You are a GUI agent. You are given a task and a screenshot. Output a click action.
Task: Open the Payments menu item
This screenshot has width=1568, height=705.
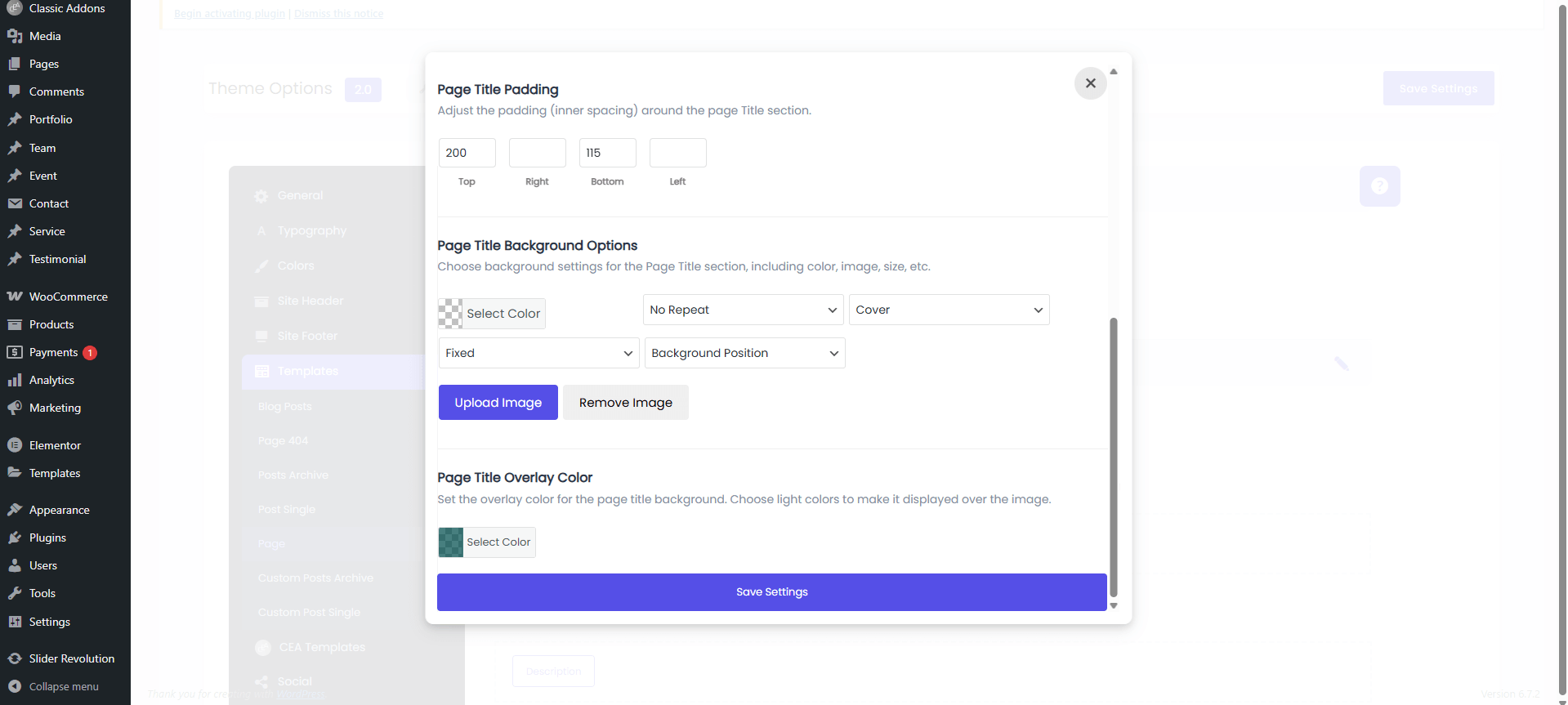(x=54, y=352)
